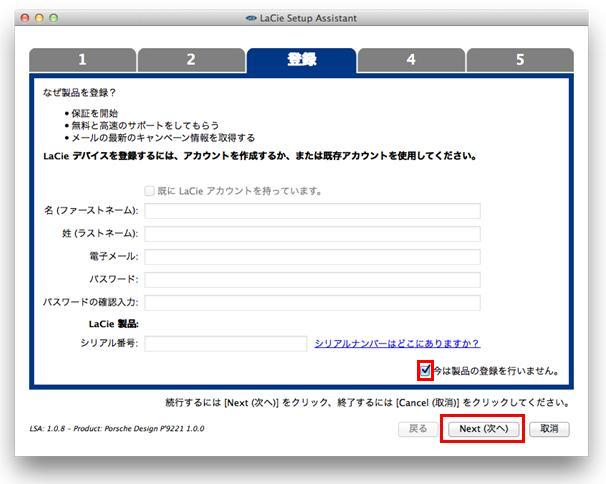Zoom window with green button

point(54,18)
